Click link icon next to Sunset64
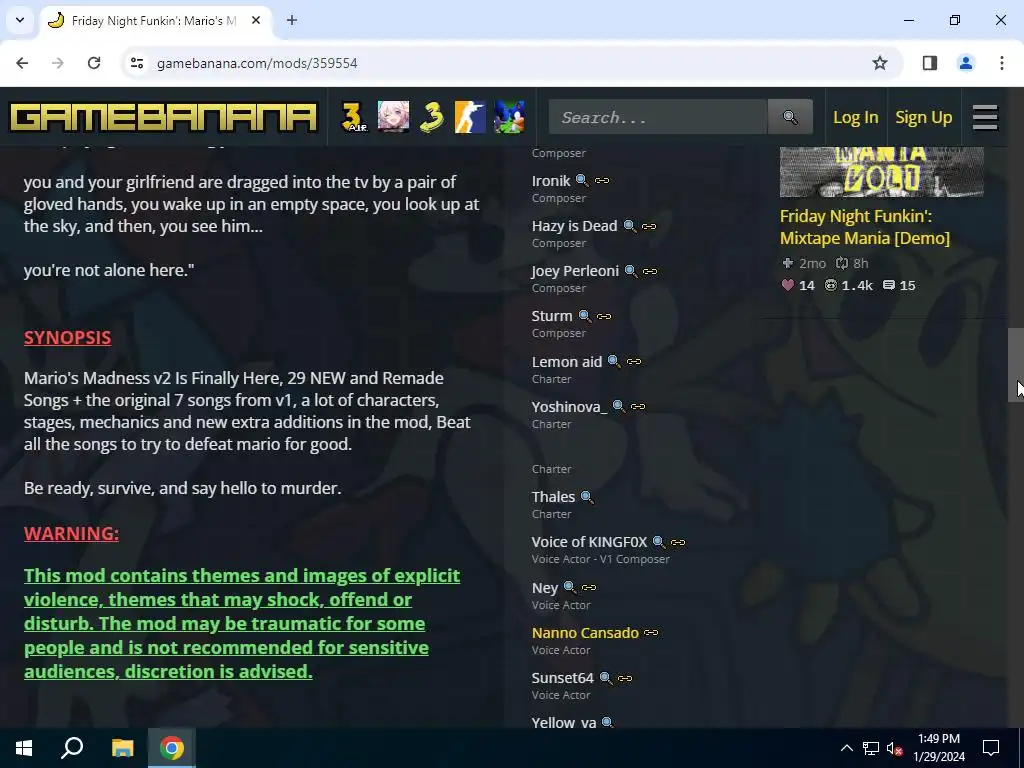 (x=625, y=678)
